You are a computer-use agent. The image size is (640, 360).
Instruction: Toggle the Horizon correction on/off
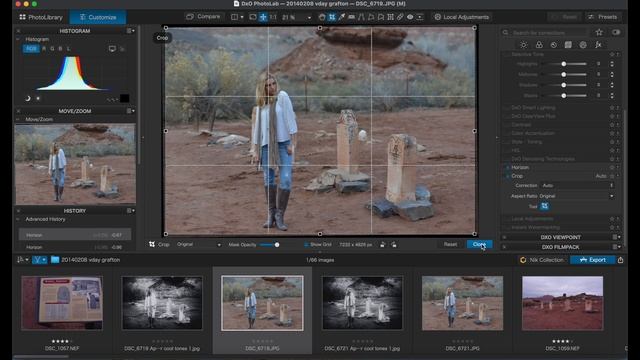pyautogui.click(x=508, y=167)
